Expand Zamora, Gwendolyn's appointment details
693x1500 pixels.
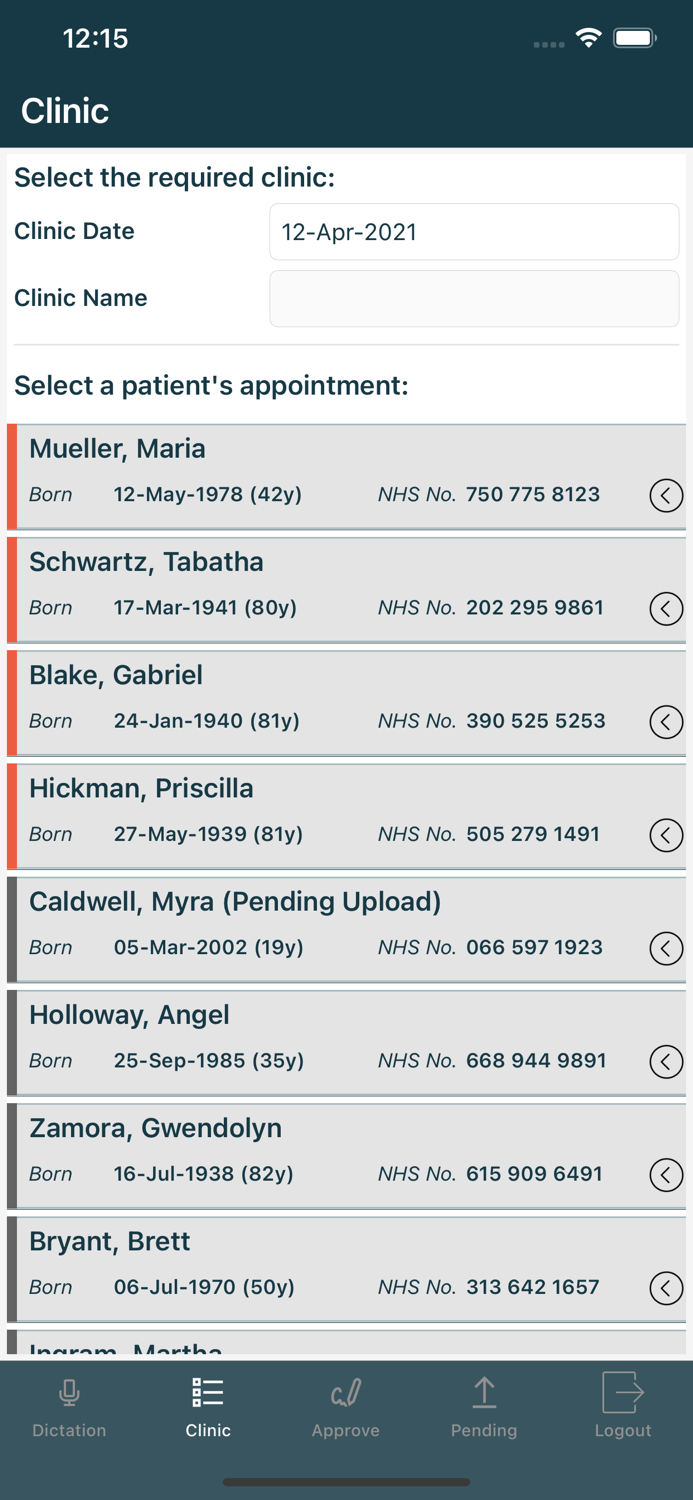(666, 1175)
